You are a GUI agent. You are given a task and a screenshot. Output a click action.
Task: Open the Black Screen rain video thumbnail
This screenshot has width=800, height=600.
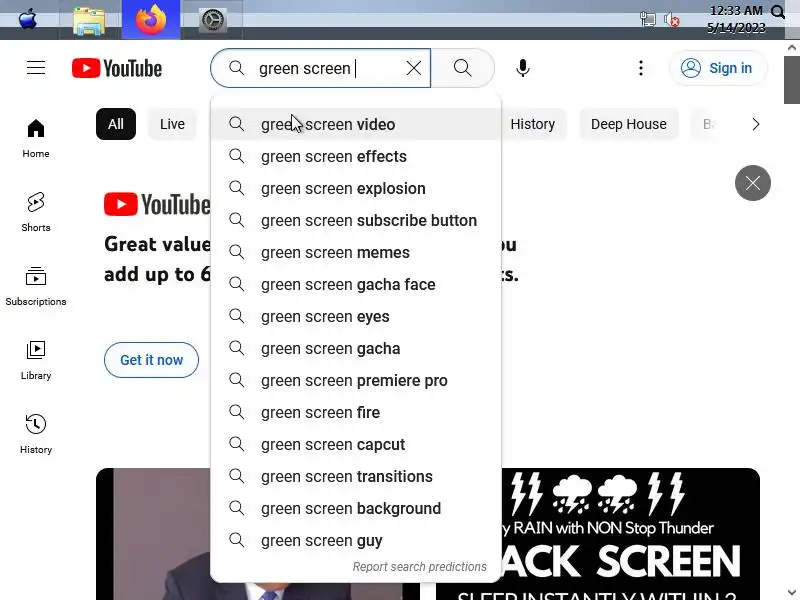(x=631, y=534)
